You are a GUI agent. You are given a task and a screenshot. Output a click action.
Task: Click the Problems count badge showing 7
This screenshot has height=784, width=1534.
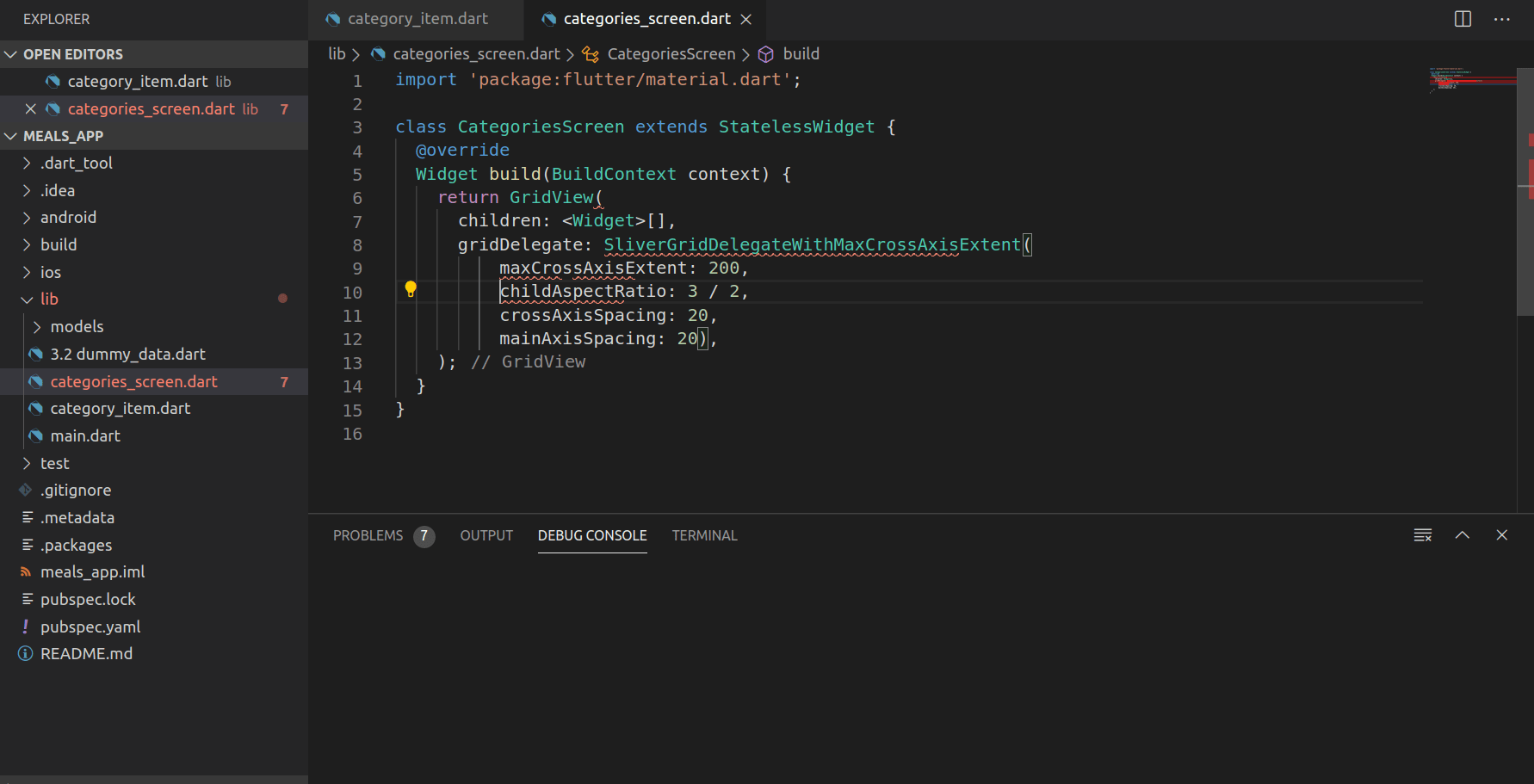tap(424, 536)
